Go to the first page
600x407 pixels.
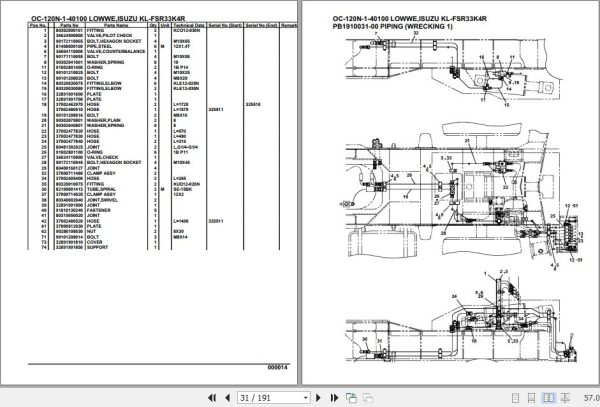coord(212,398)
